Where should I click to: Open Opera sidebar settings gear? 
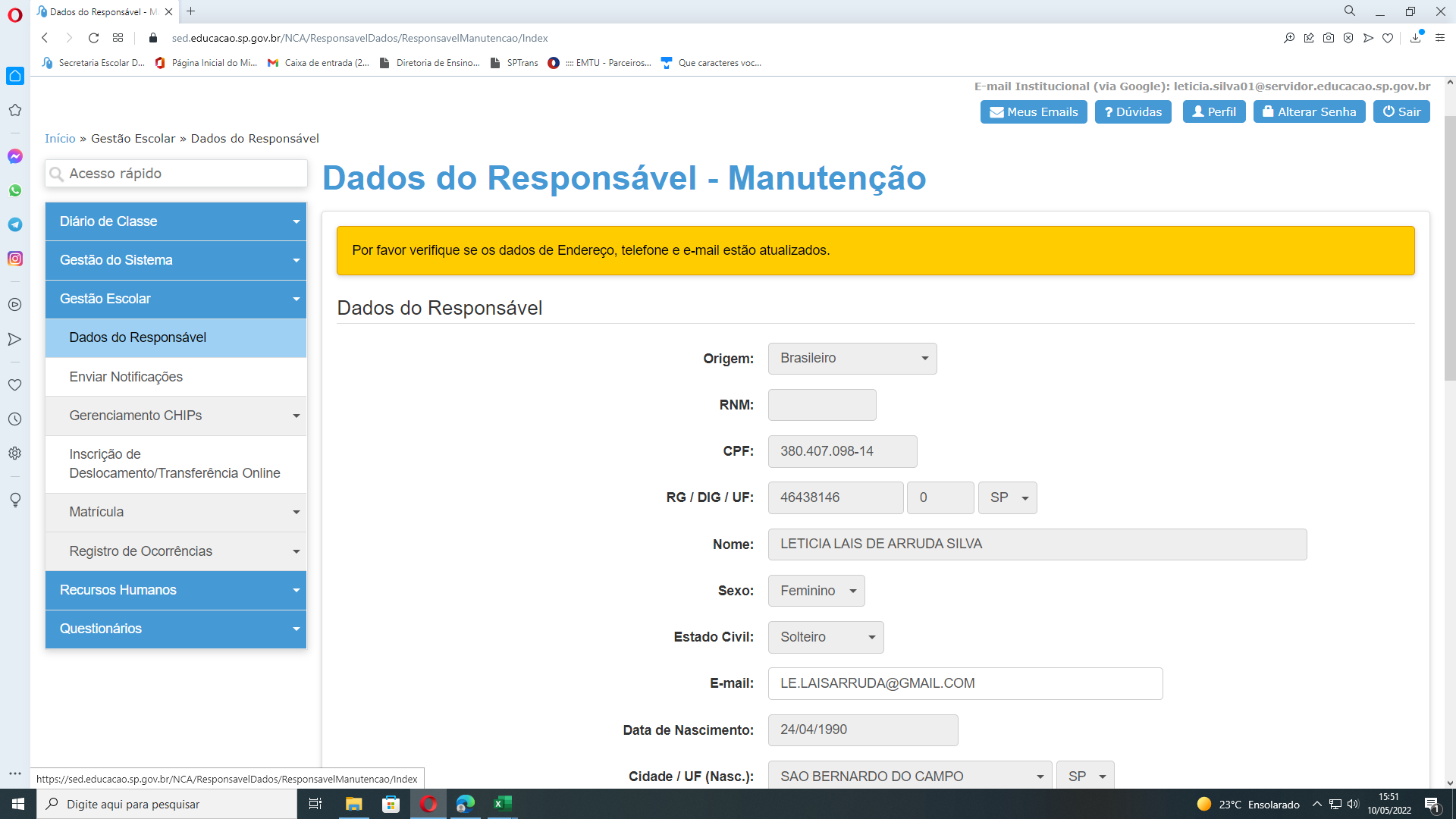click(15, 453)
